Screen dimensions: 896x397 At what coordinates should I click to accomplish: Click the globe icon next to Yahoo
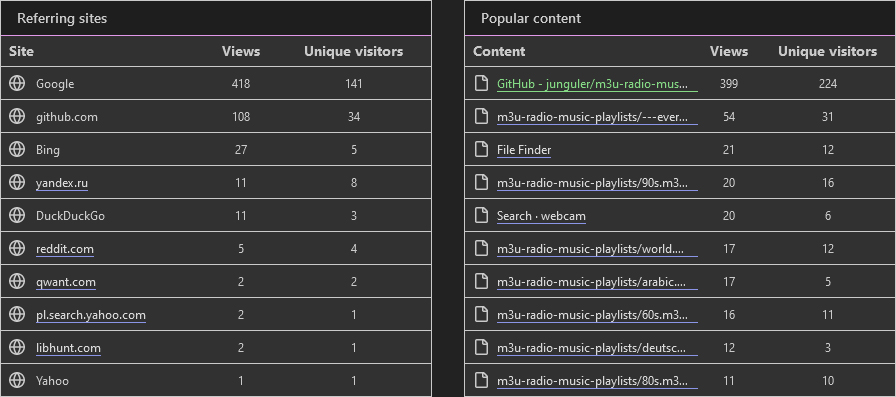[x=17, y=380]
